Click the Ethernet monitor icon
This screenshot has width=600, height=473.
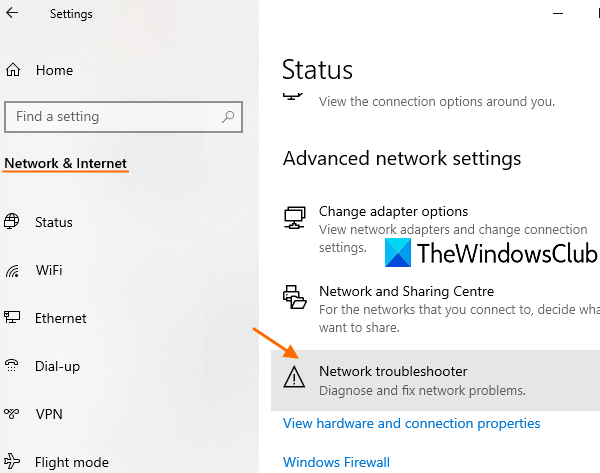coord(13,318)
